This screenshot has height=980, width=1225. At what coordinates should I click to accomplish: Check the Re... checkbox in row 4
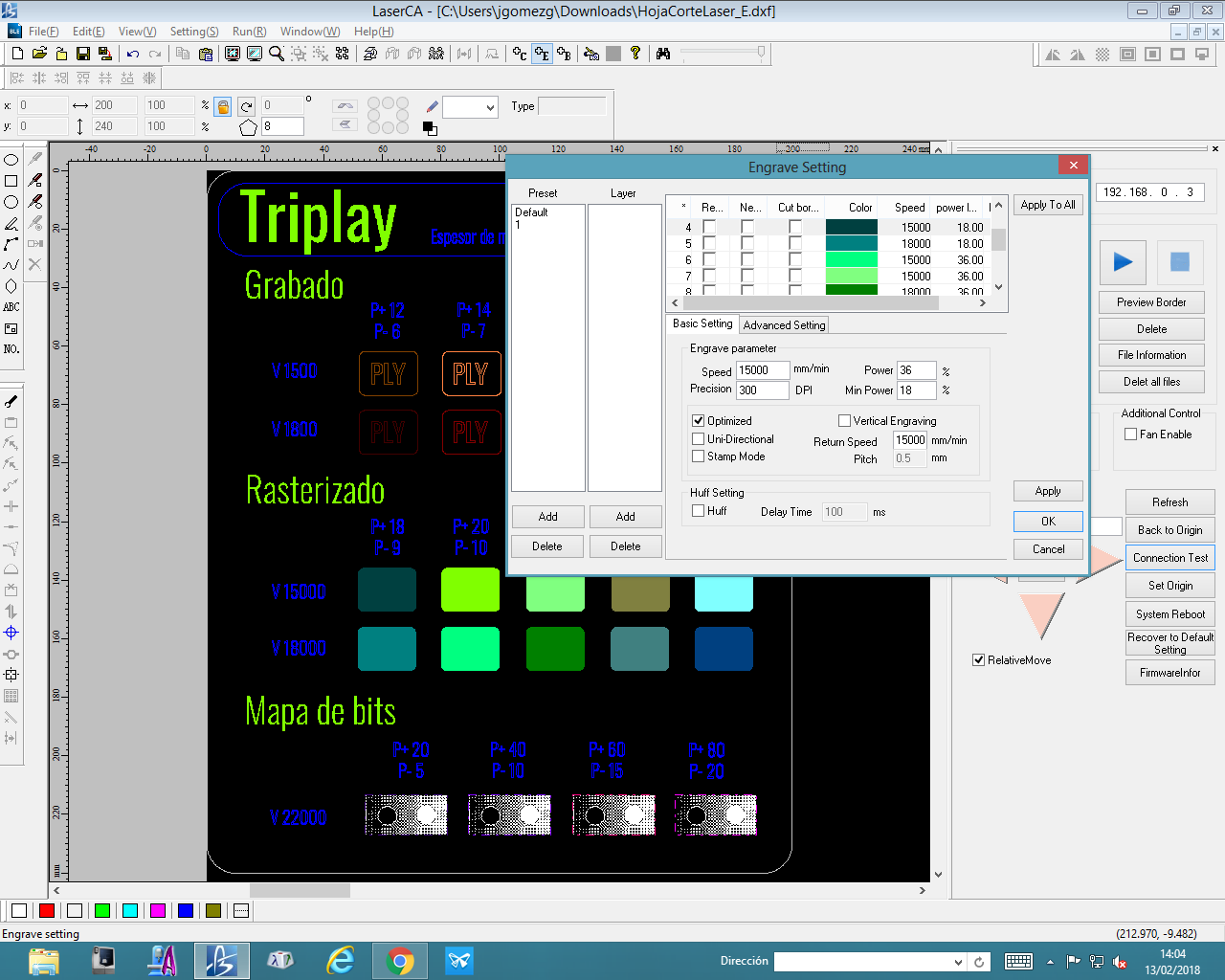(x=709, y=228)
